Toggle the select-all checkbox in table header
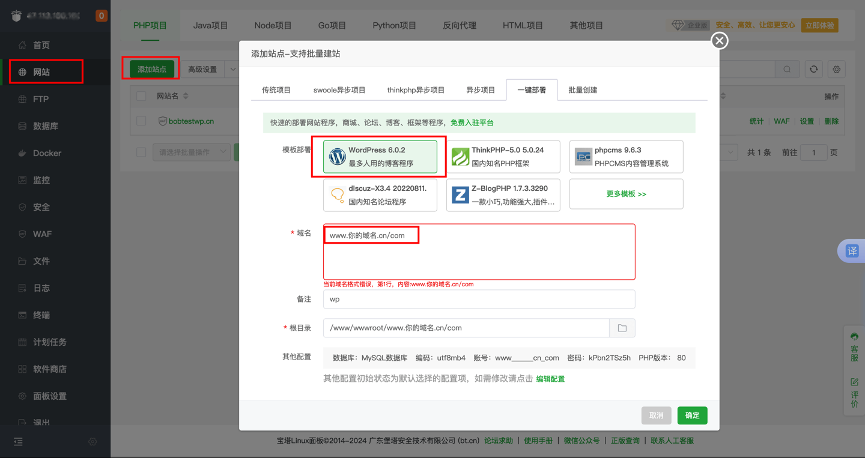 tap(141, 96)
